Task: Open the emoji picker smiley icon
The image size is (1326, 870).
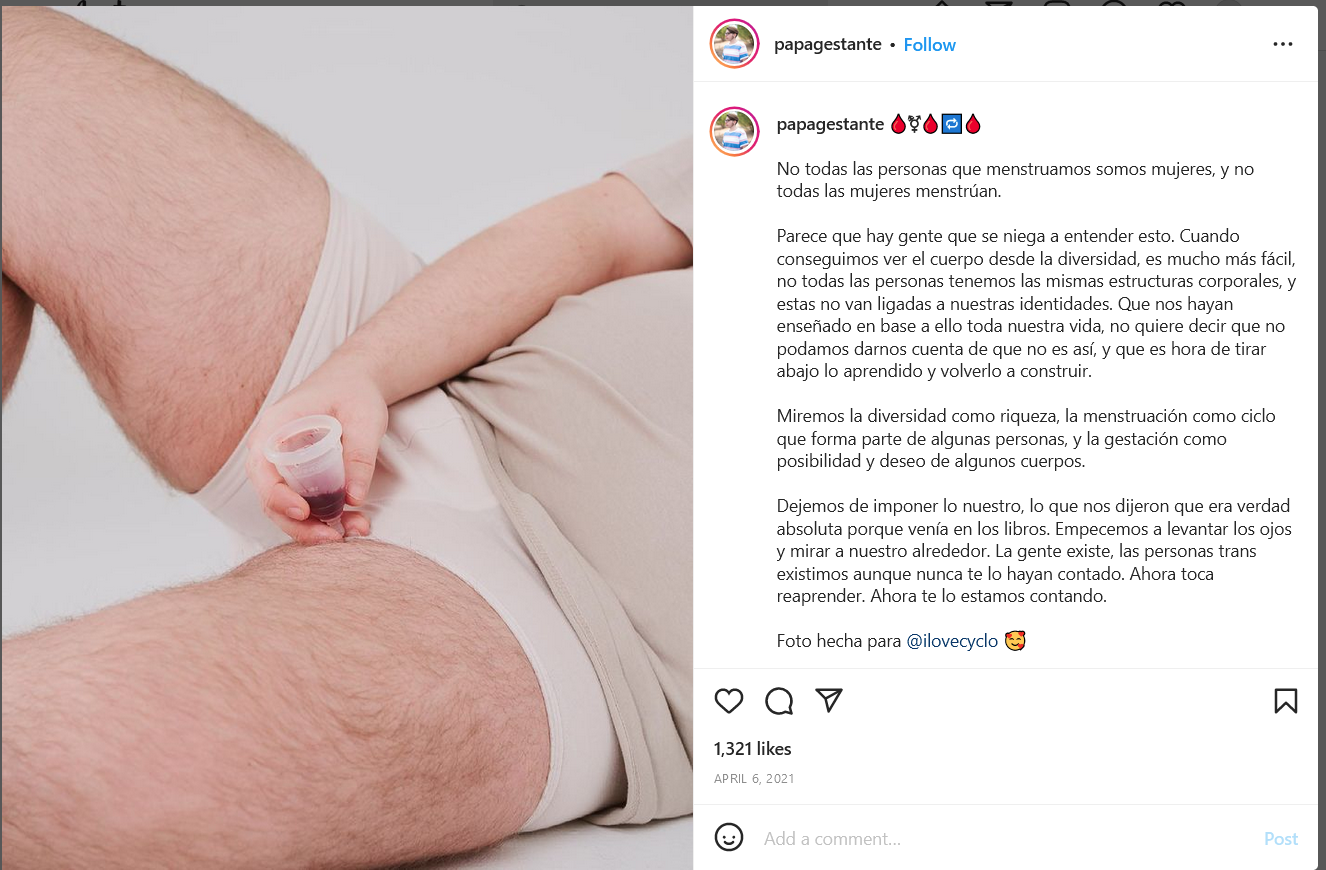Action: 729,838
